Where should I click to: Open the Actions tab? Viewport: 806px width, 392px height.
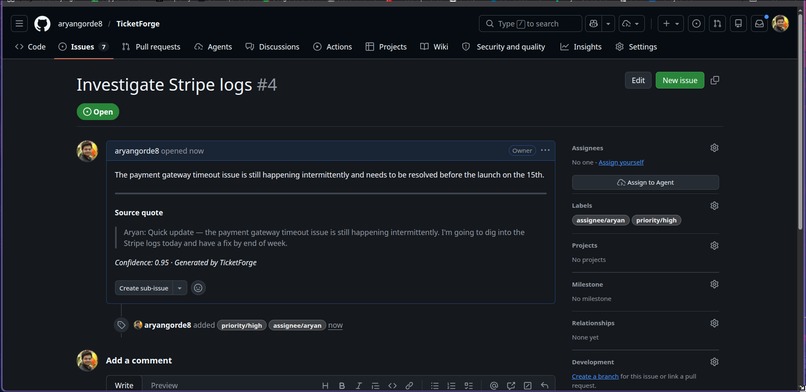[333, 47]
